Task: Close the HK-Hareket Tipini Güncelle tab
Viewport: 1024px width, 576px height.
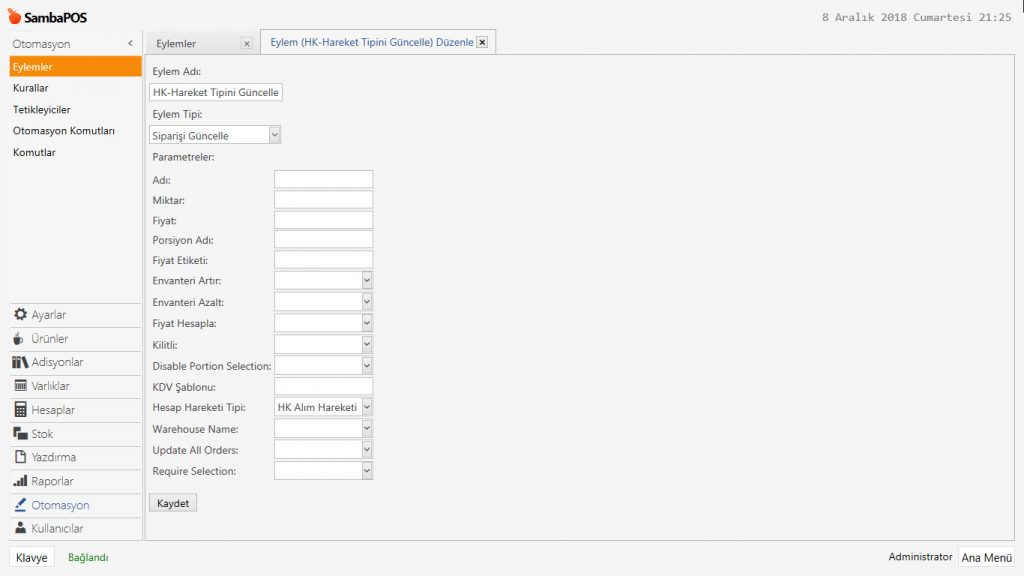Action: coord(482,42)
